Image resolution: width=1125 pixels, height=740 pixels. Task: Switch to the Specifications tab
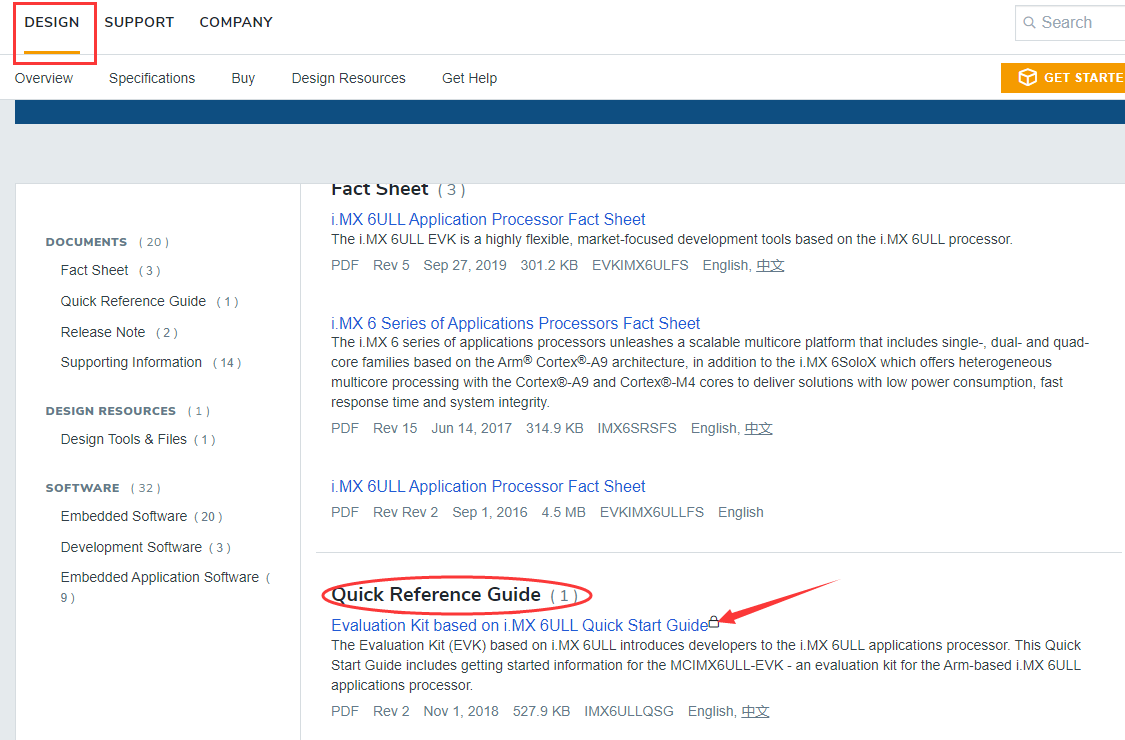pos(152,78)
